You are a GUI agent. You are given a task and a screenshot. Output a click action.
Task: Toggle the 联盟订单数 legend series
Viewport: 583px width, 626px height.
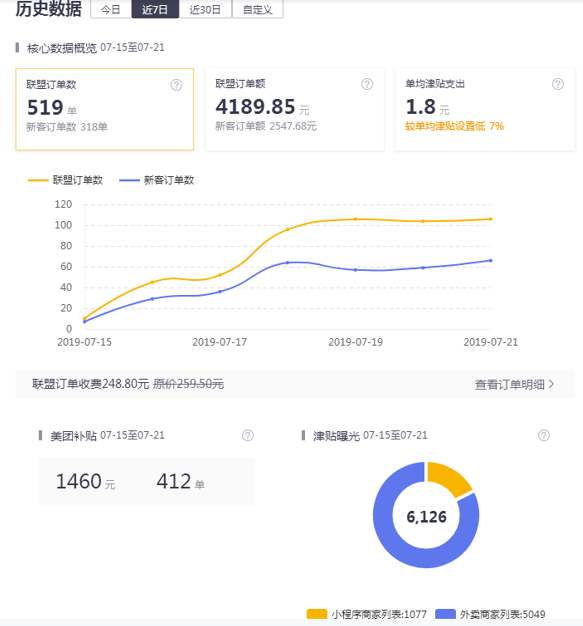(x=65, y=180)
